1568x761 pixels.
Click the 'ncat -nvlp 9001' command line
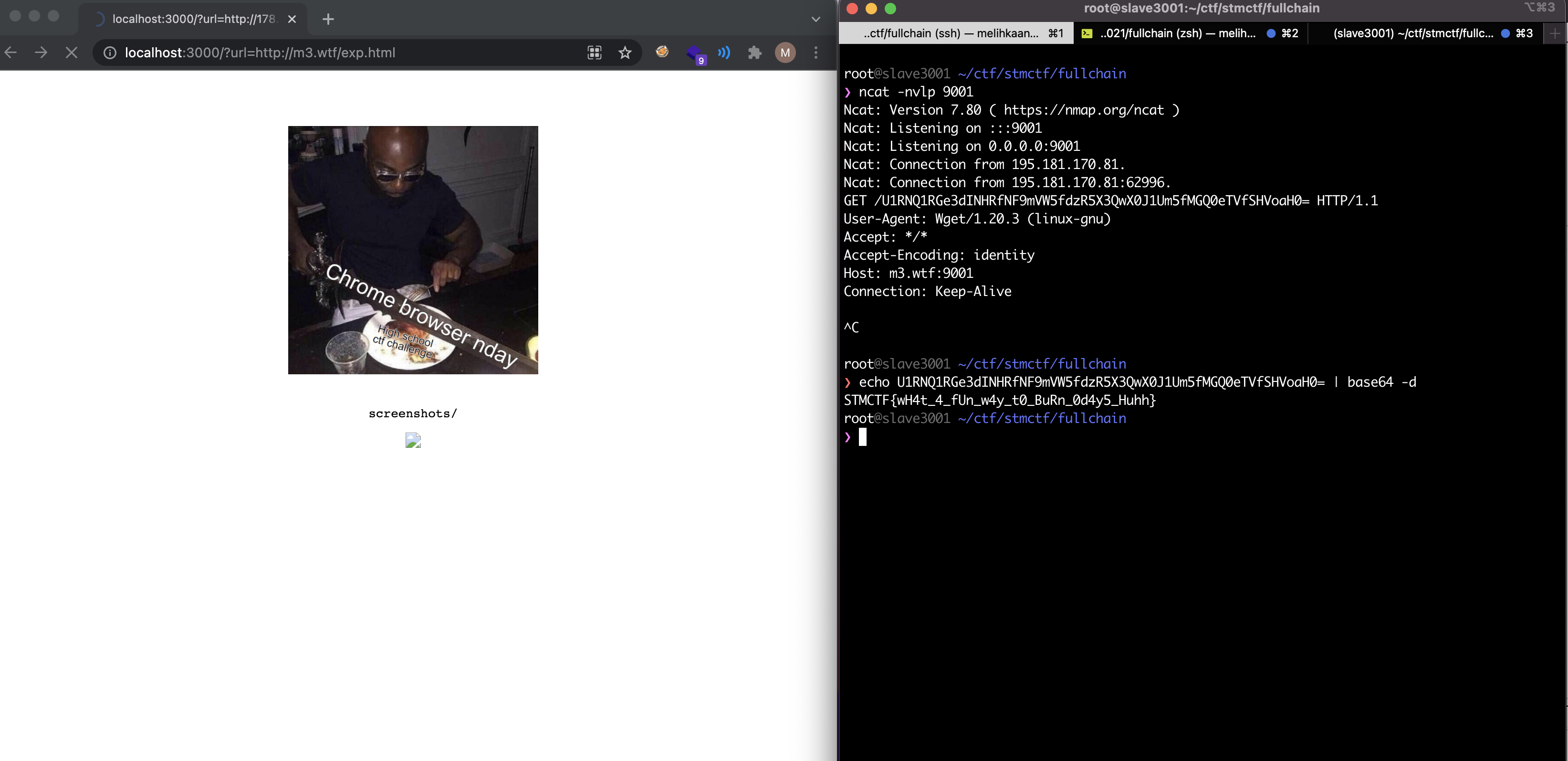(916, 92)
